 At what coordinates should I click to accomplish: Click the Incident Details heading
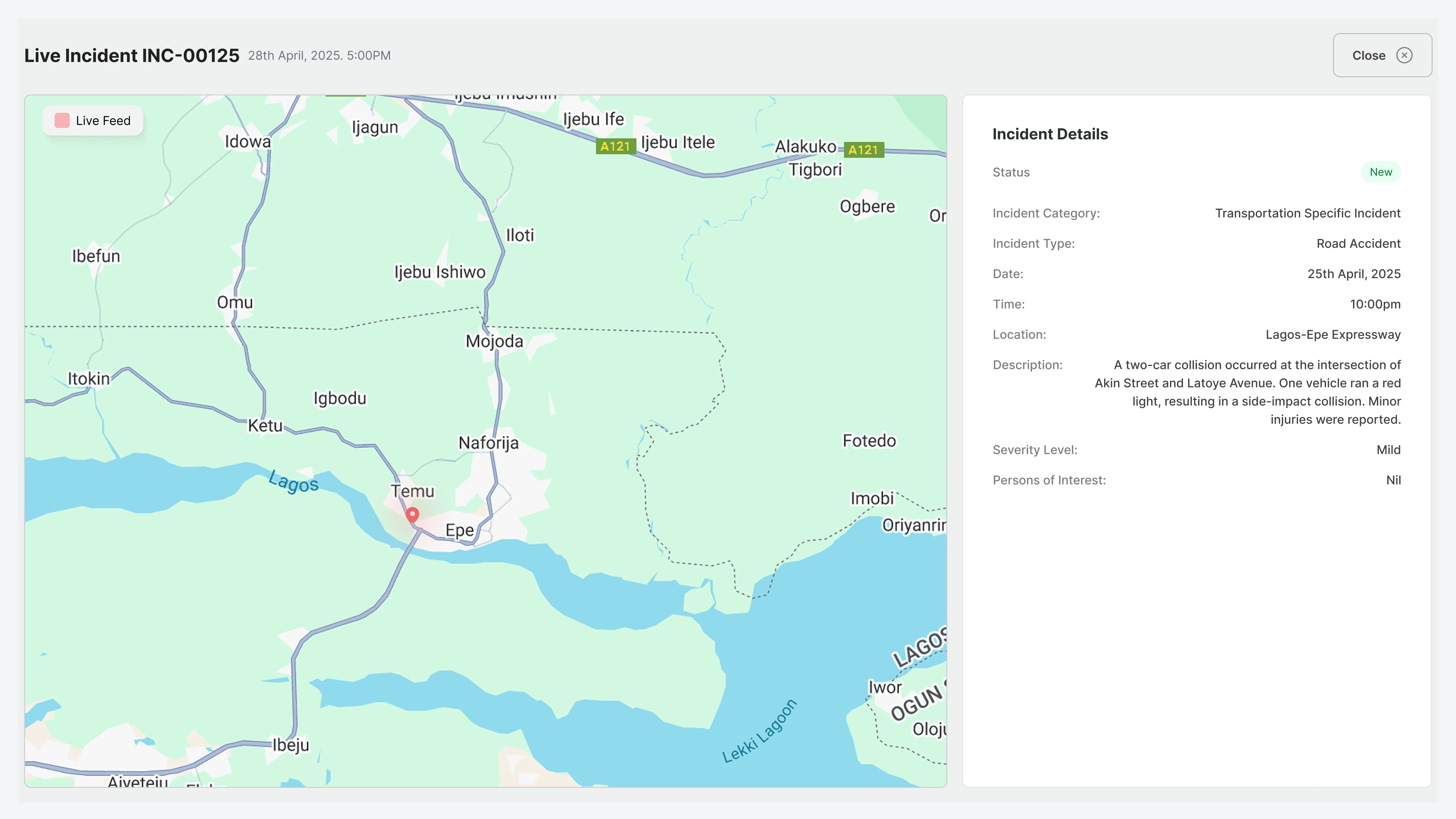(x=1050, y=134)
